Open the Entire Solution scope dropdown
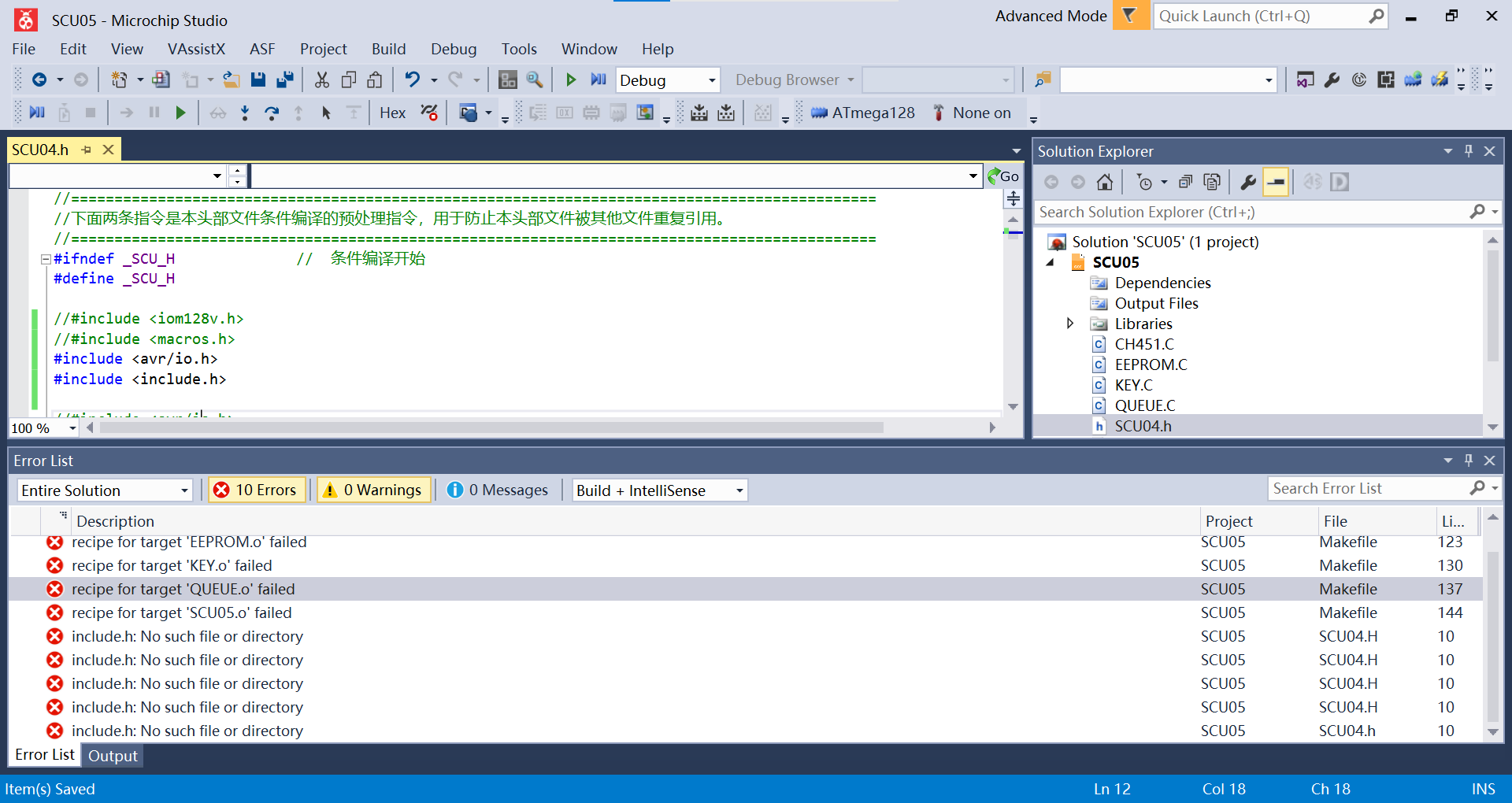The width and height of the screenshot is (1512, 803). pos(104,490)
